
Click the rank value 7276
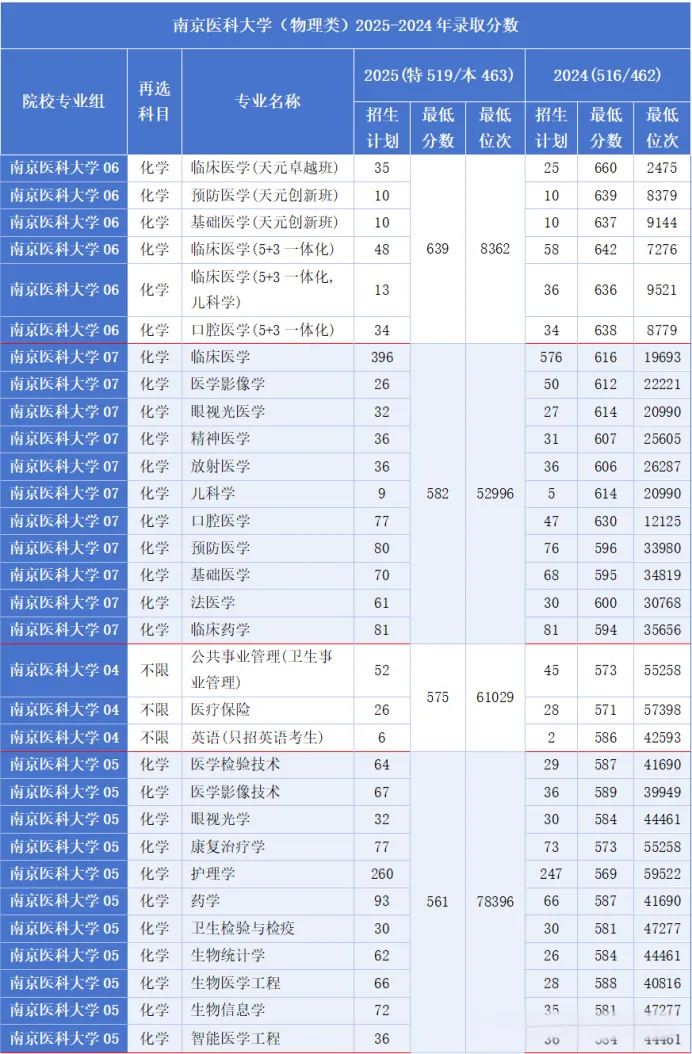tap(662, 249)
